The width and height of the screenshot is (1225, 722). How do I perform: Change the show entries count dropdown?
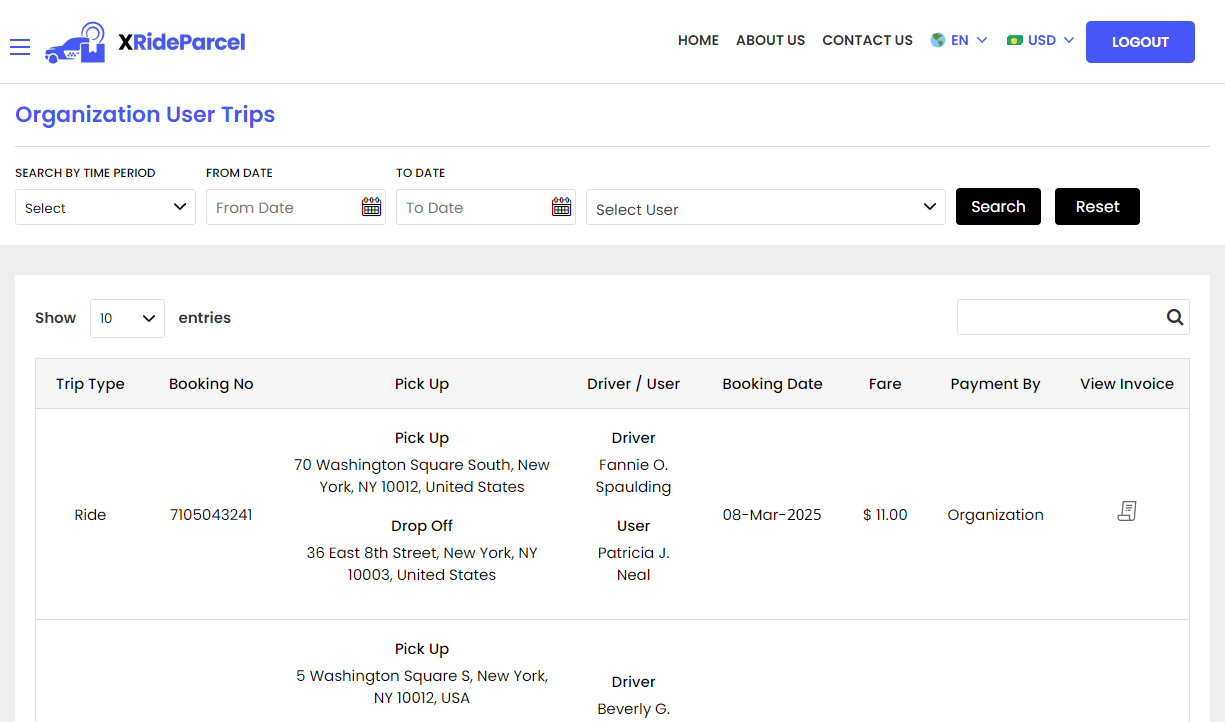[x=127, y=318]
